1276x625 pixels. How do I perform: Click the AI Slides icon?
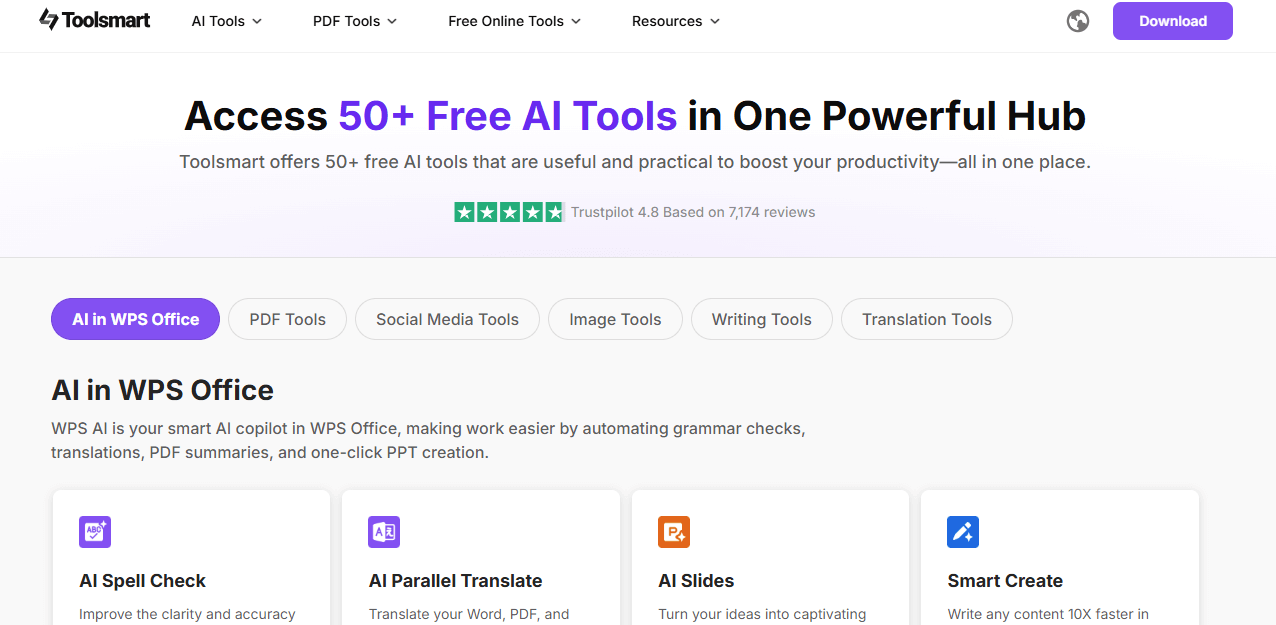click(674, 532)
